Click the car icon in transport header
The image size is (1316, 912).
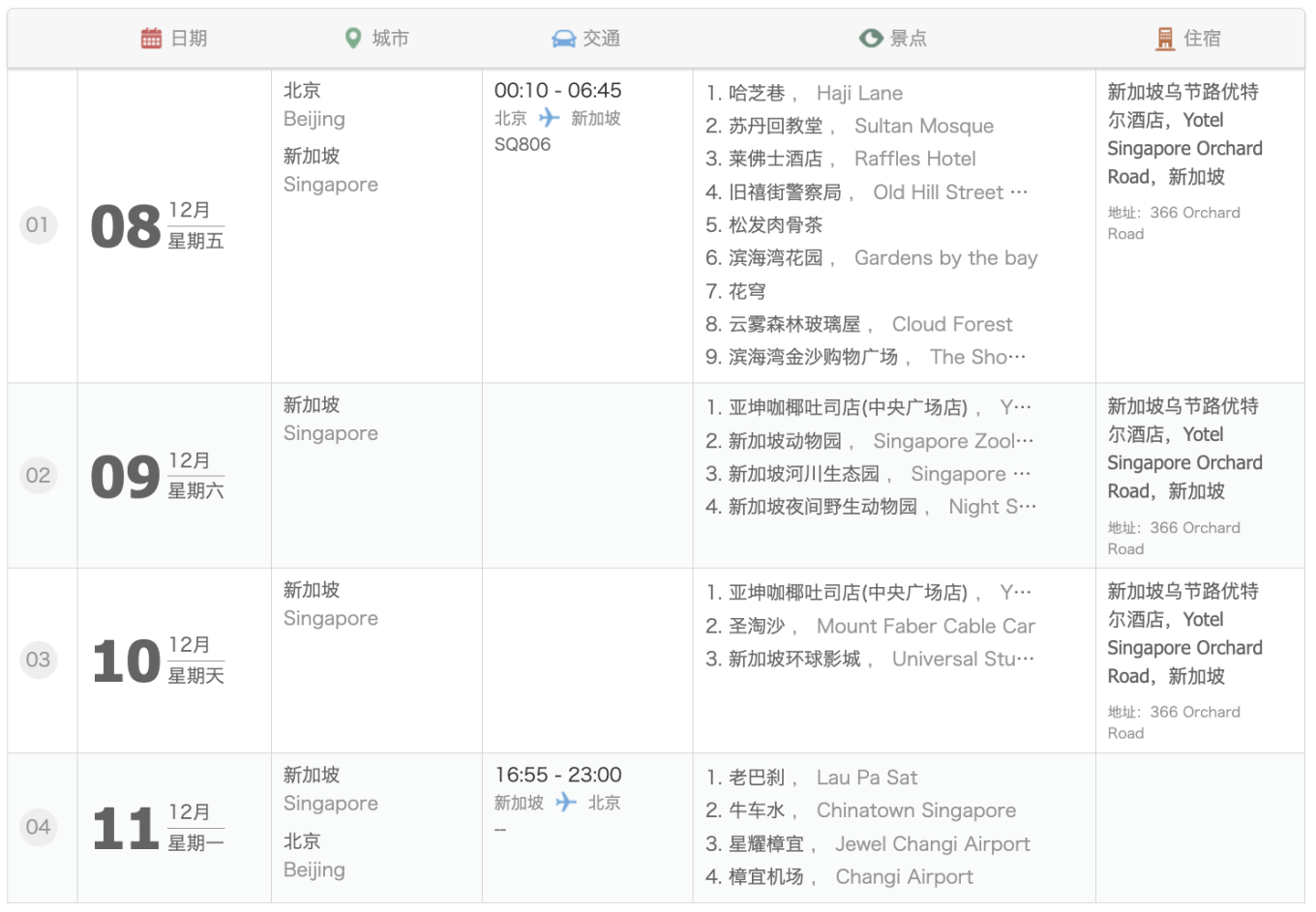(563, 38)
